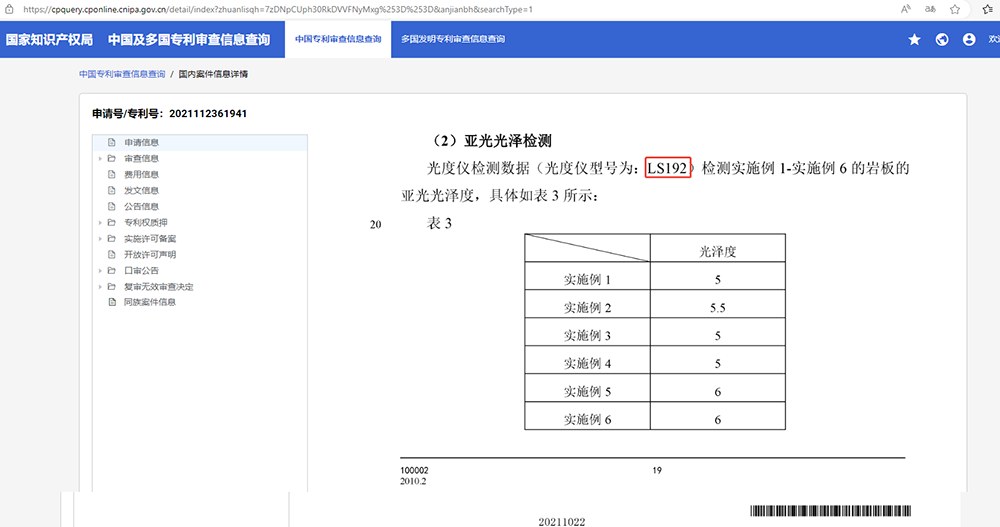The width and height of the screenshot is (1000, 527).
Task: Click the date 20211022 at page bottom
Action: click(561, 521)
